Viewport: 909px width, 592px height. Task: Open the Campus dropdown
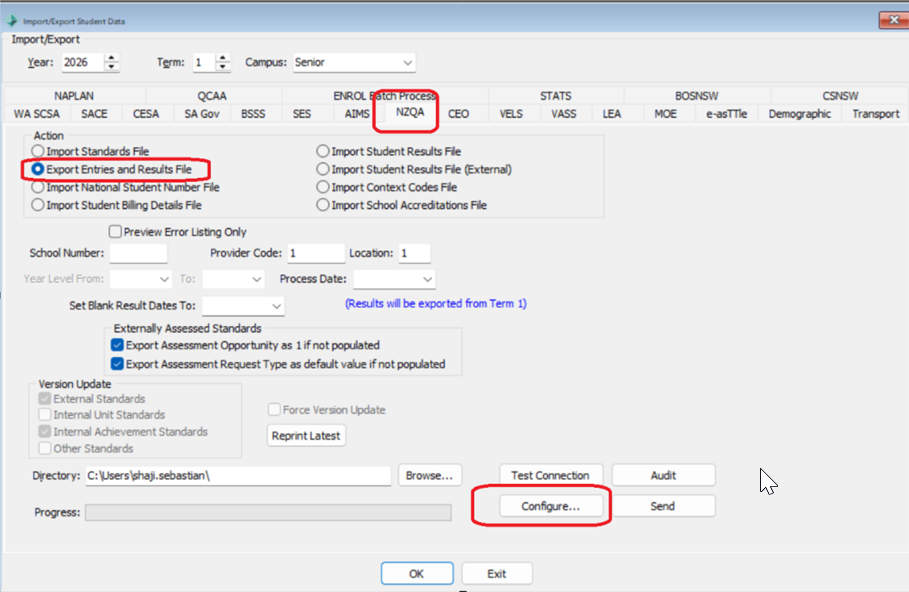pyautogui.click(x=408, y=63)
